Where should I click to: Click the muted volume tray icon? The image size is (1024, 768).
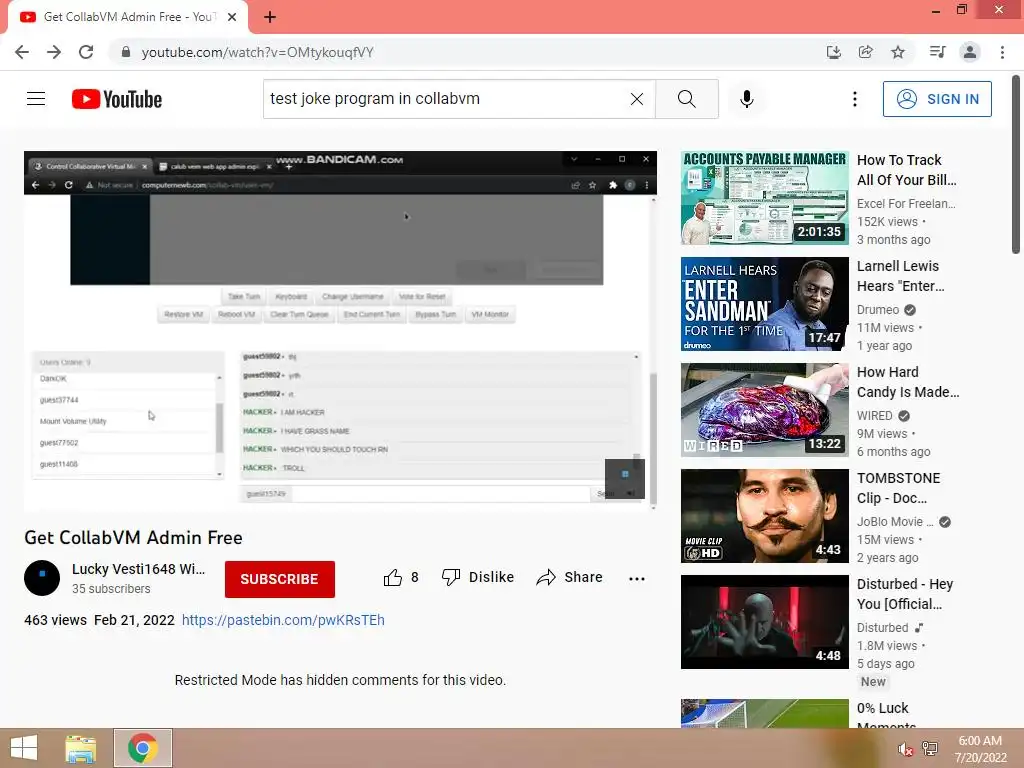(x=905, y=749)
